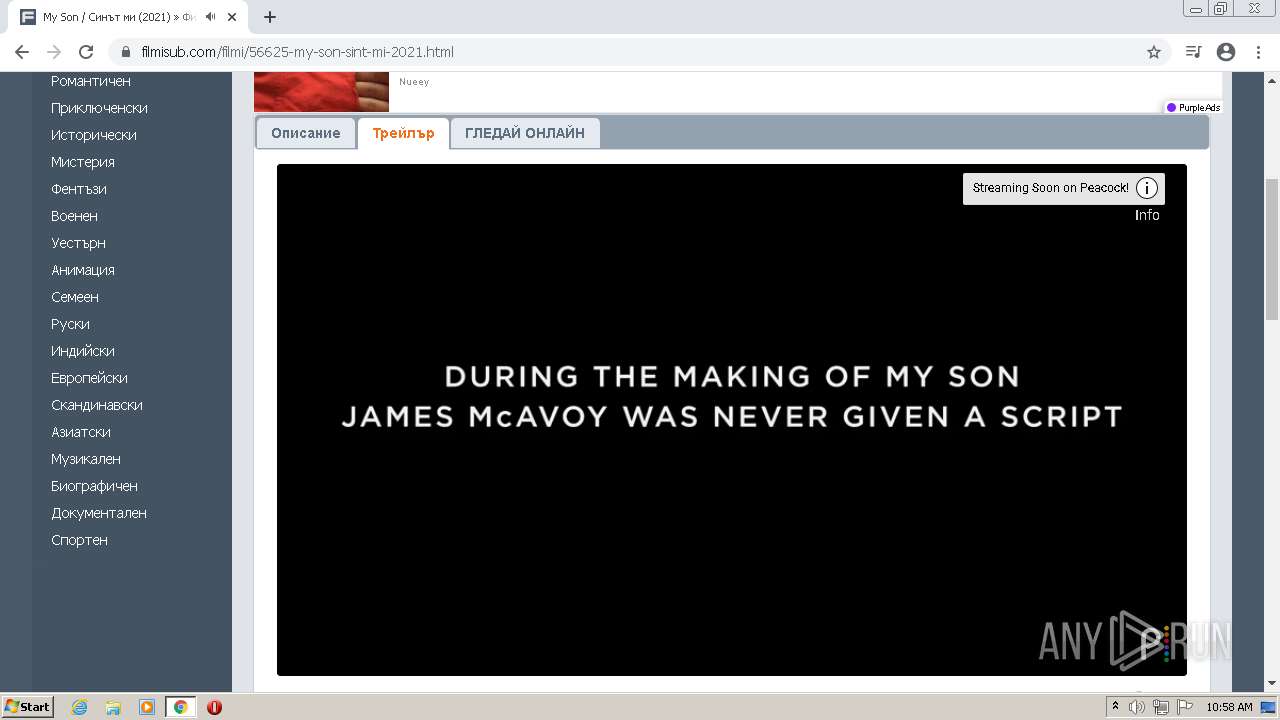Open Руски films list

click(70, 324)
